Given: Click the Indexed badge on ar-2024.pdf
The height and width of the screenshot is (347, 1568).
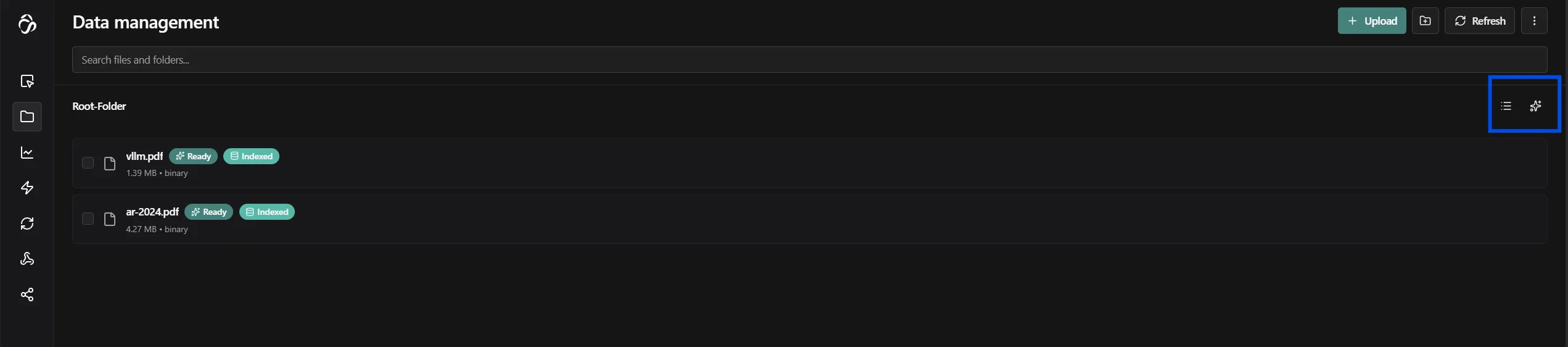Looking at the screenshot, I should click(267, 212).
